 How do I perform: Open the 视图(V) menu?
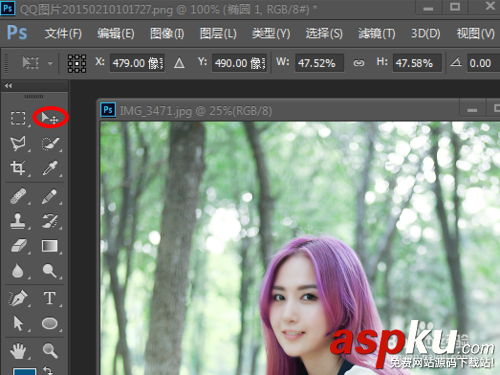tap(476, 34)
